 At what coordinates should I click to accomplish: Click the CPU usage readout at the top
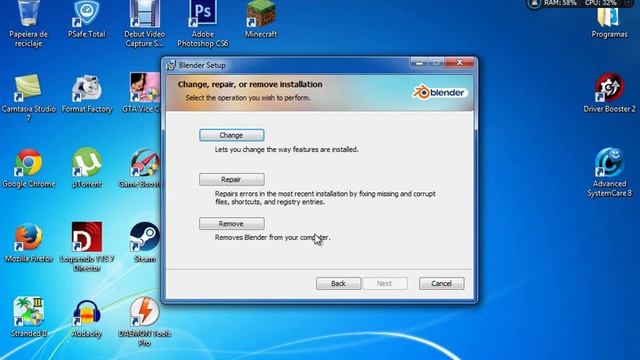pyautogui.click(x=600, y=3)
